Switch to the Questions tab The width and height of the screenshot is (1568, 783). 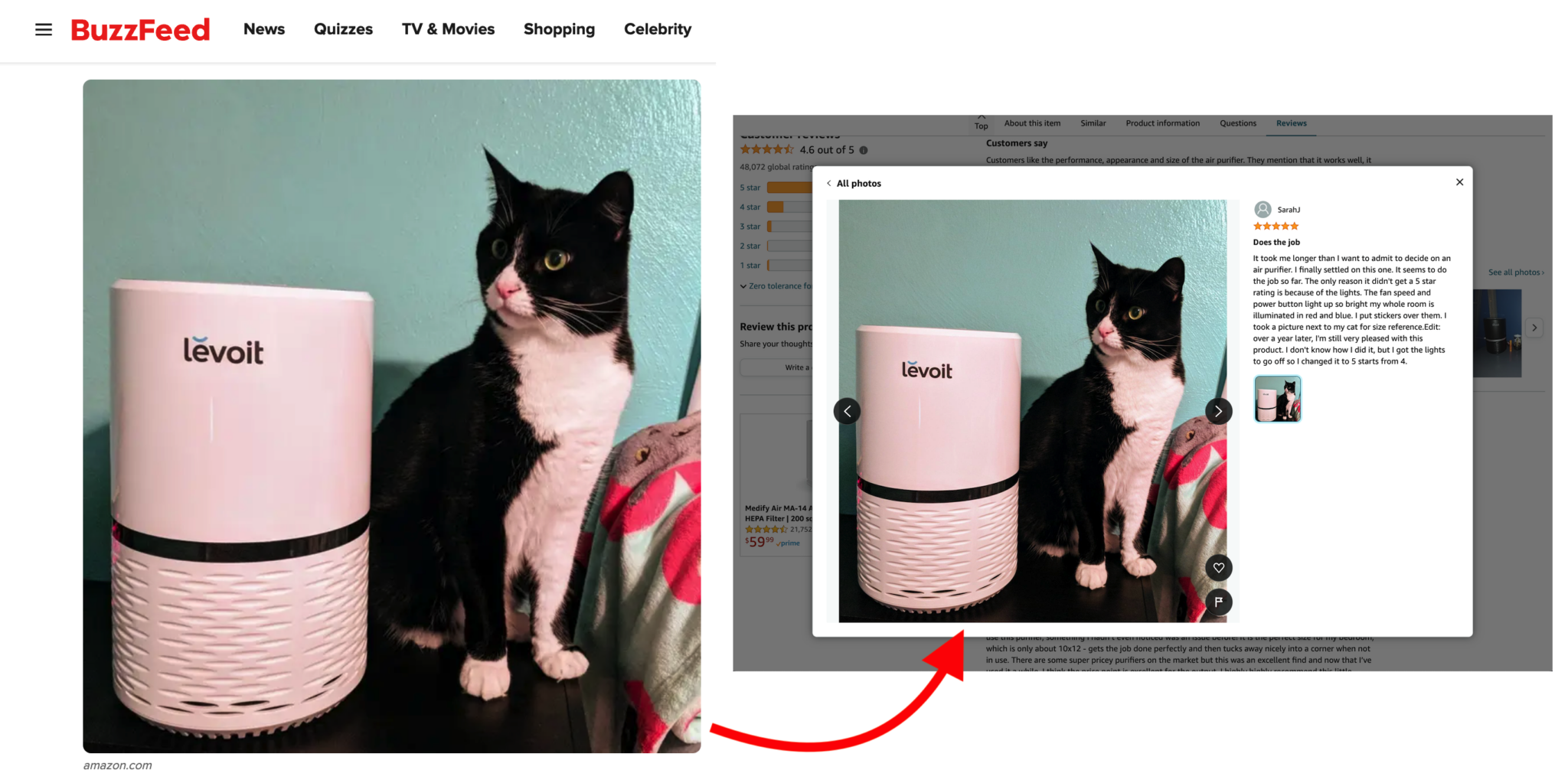[x=1237, y=122]
